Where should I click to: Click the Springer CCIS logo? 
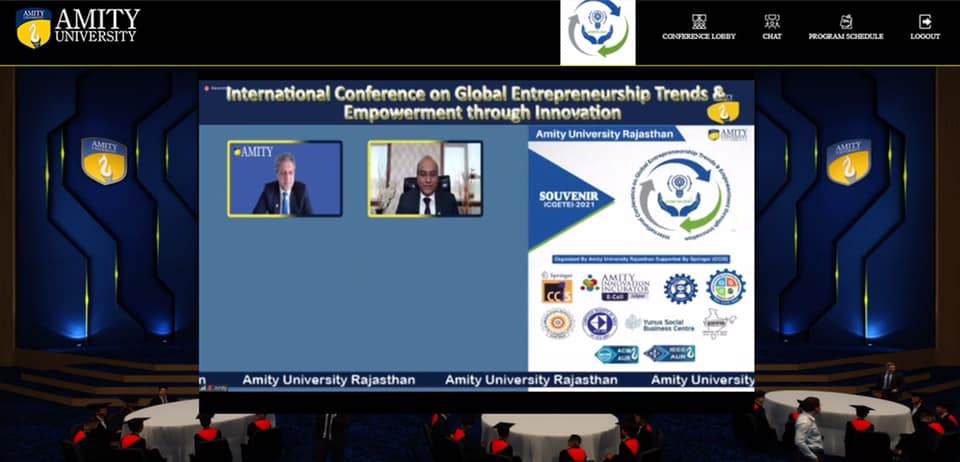point(557,287)
